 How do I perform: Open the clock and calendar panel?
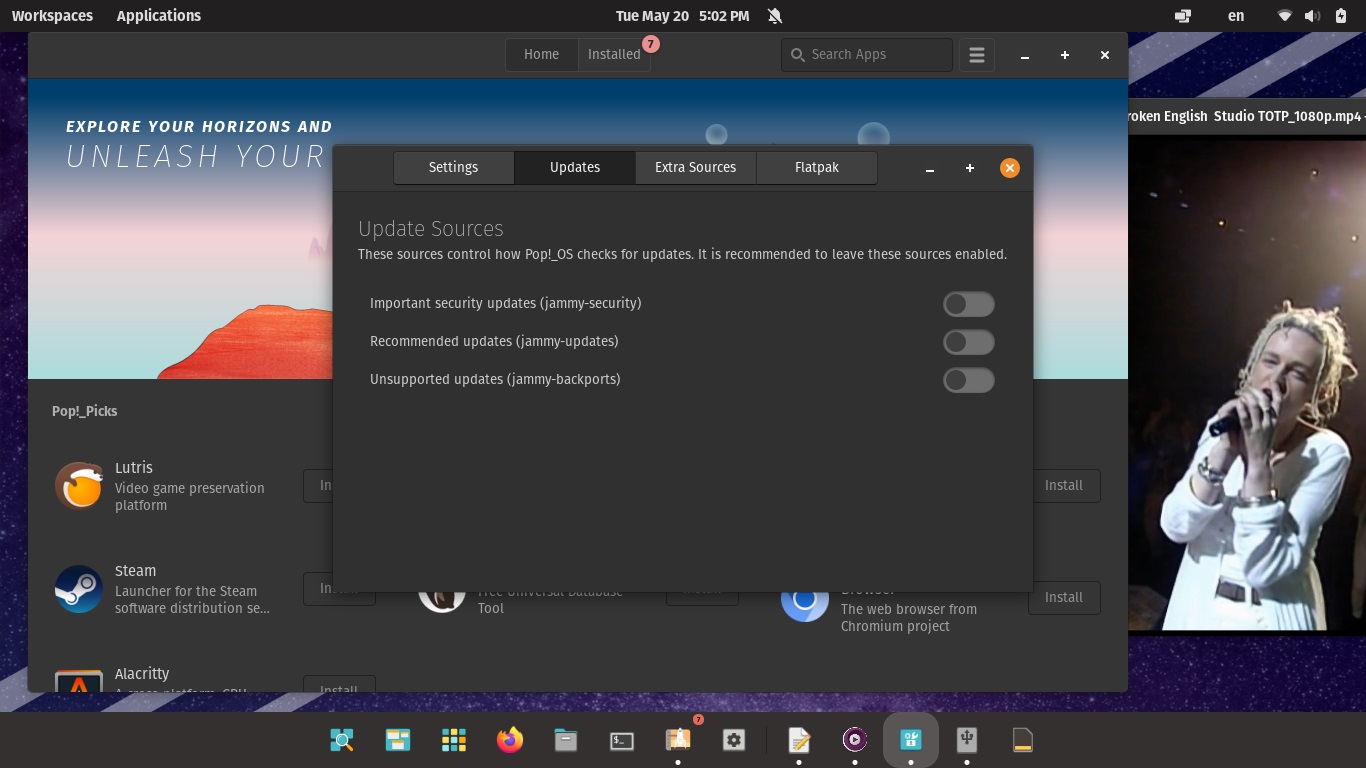tap(683, 16)
